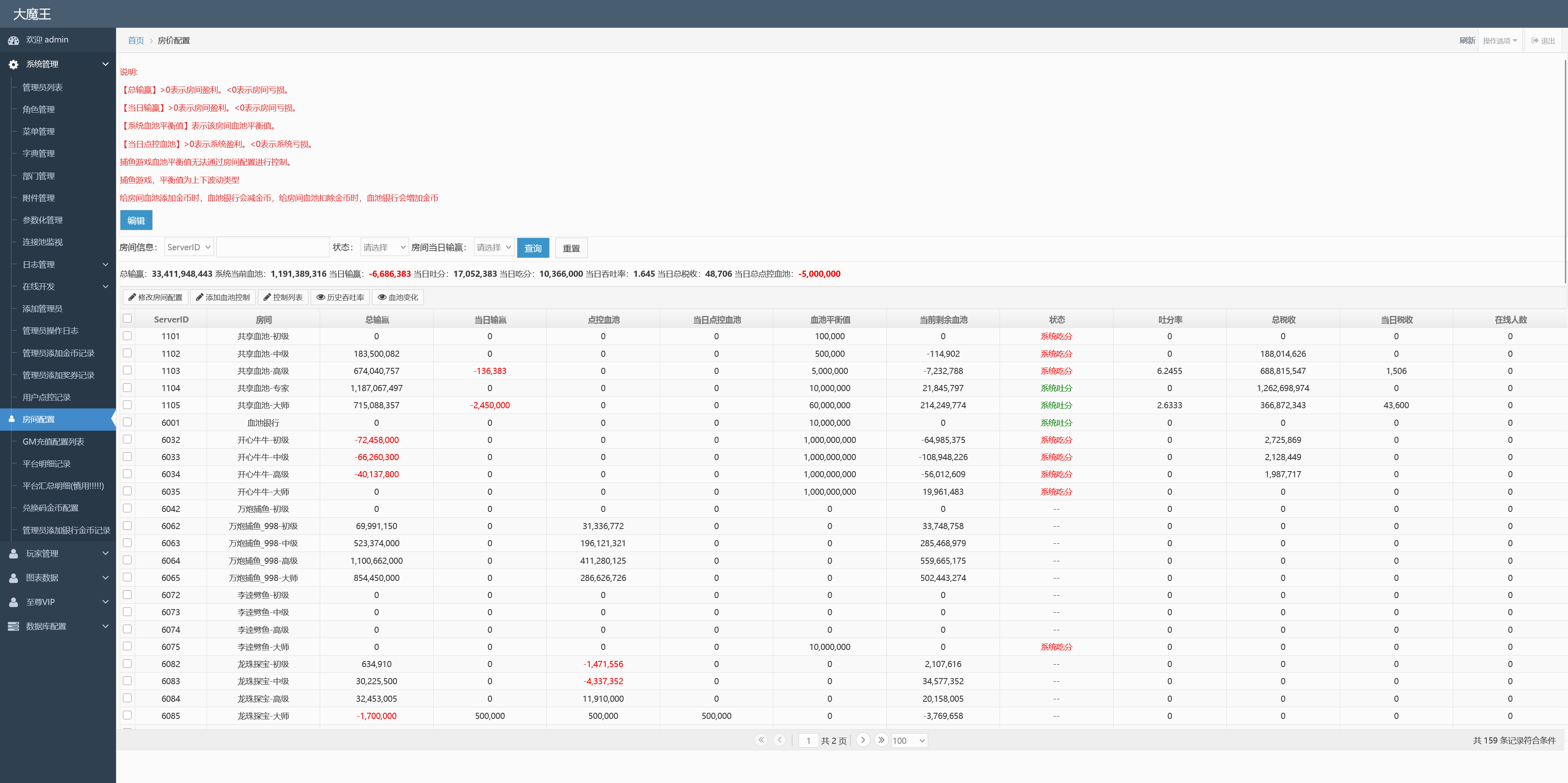Click the gear icon for 系统管理

click(x=13, y=65)
